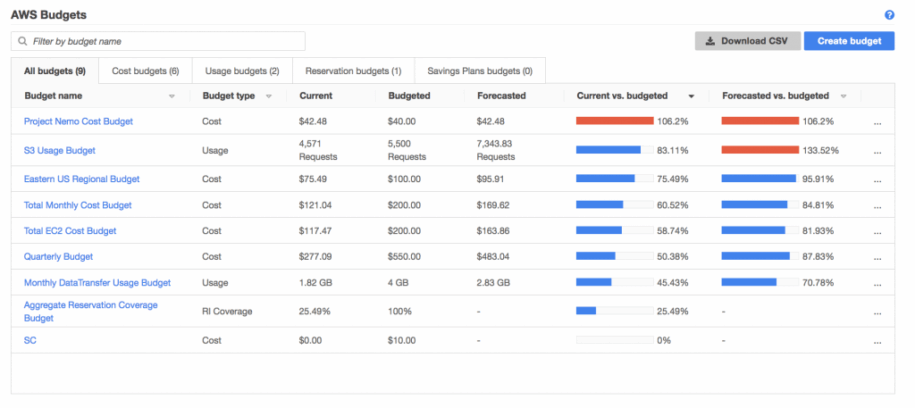Open the SC budget link
The width and height of the screenshot is (915, 408).
pyautogui.click(x=30, y=340)
